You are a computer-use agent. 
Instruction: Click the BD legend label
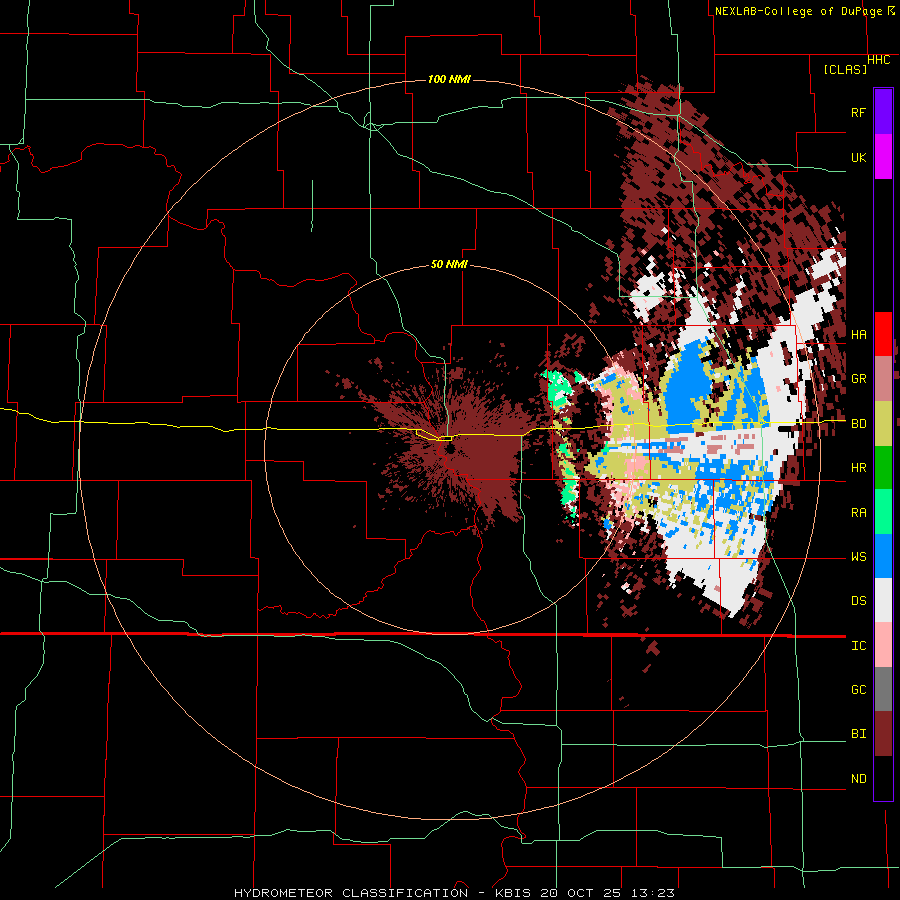pyautogui.click(x=858, y=424)
